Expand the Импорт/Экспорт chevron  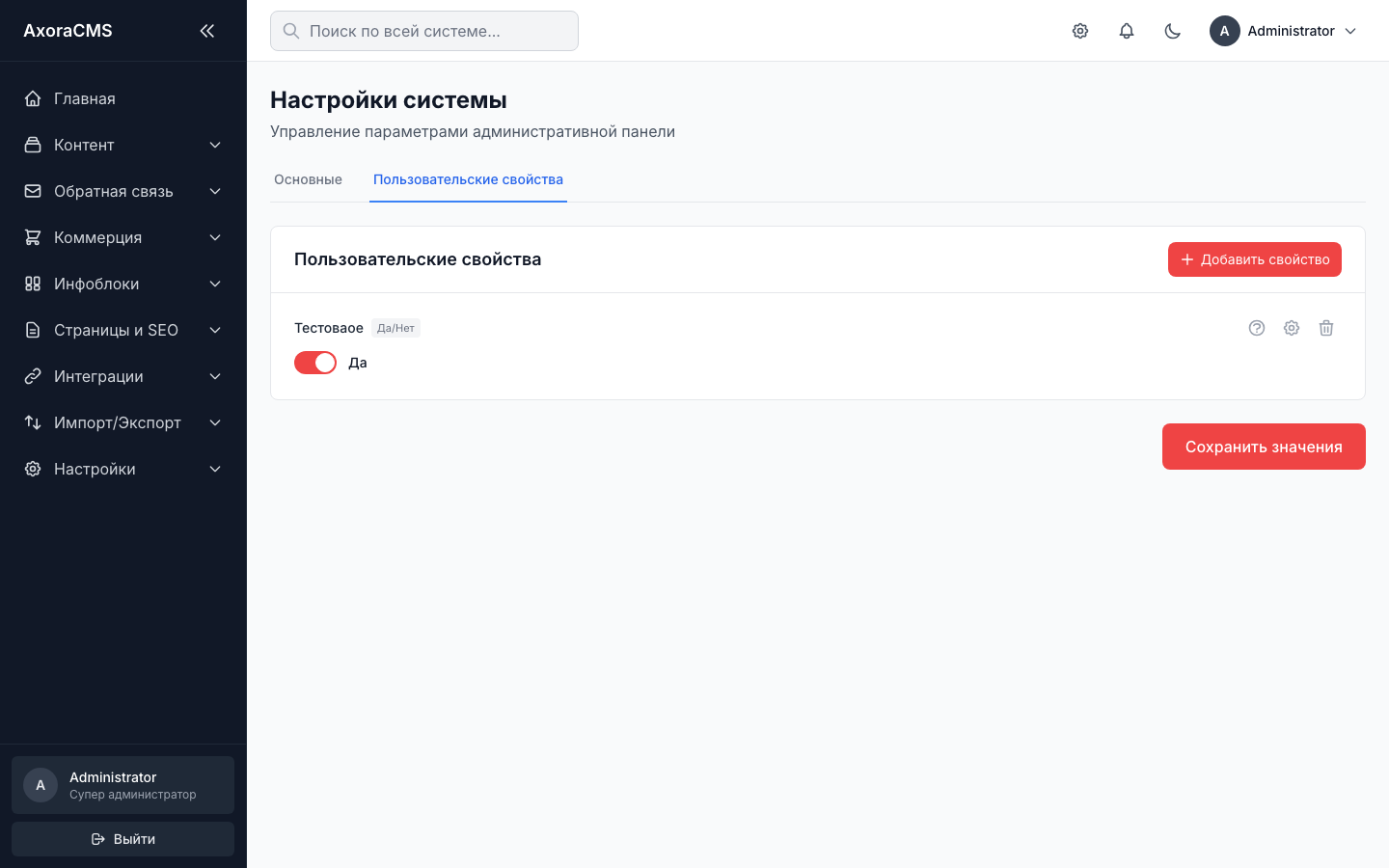(x=215, y=422)
